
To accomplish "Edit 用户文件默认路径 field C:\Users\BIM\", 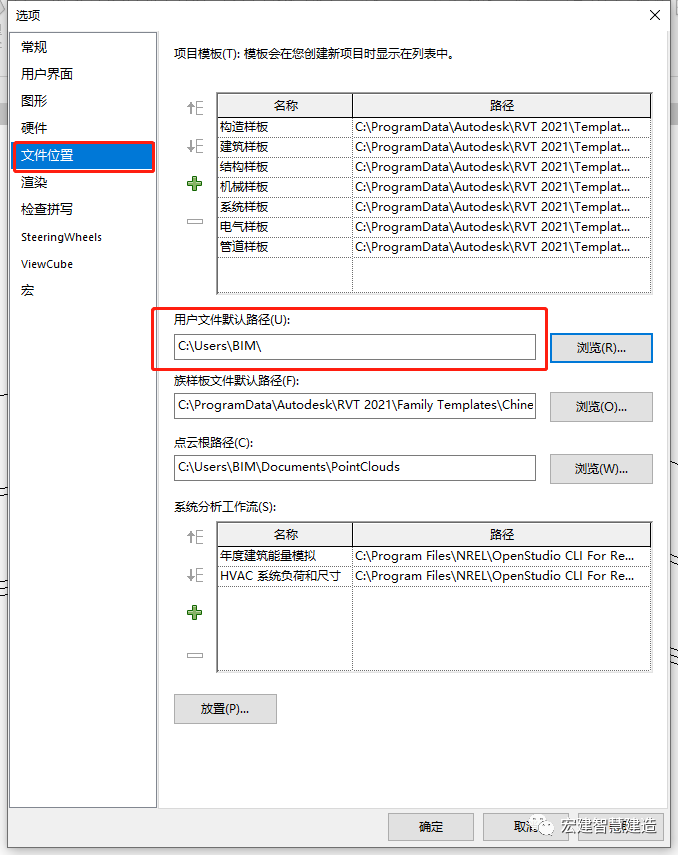I will (355, 347).
